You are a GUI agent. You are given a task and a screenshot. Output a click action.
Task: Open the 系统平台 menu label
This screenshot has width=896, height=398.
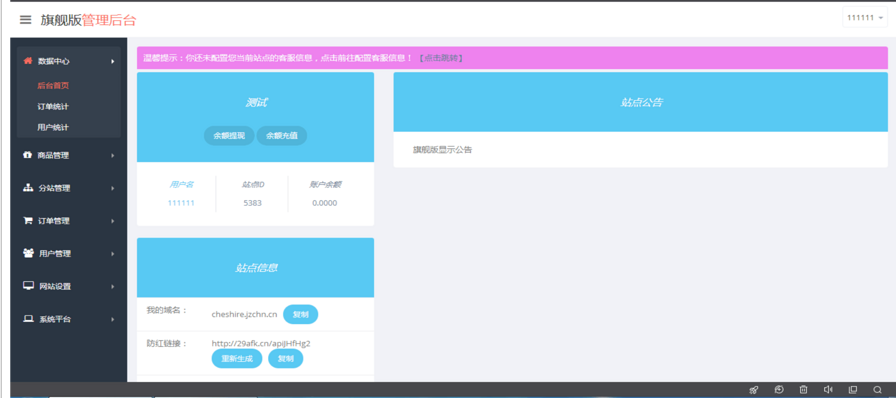tap(55, 319)
